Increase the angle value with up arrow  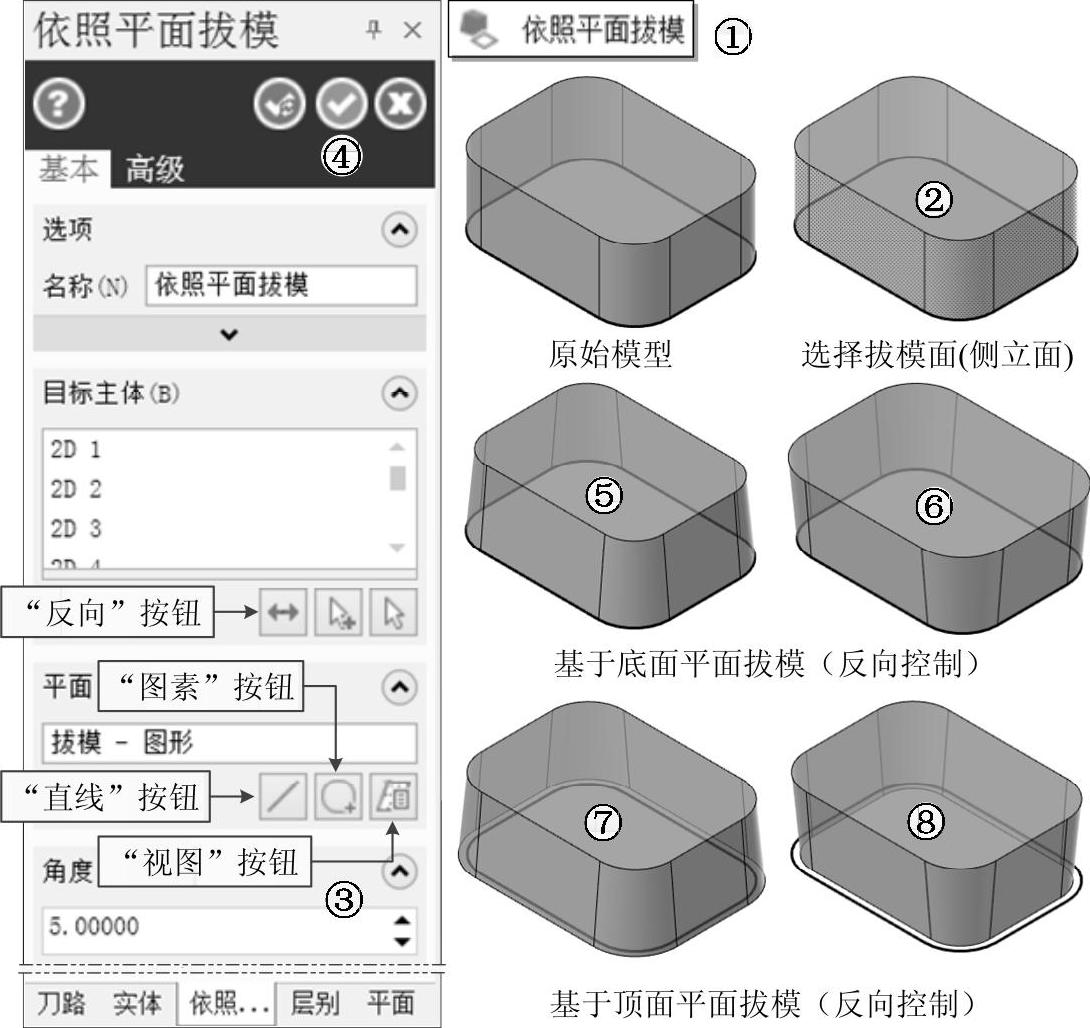402,920
